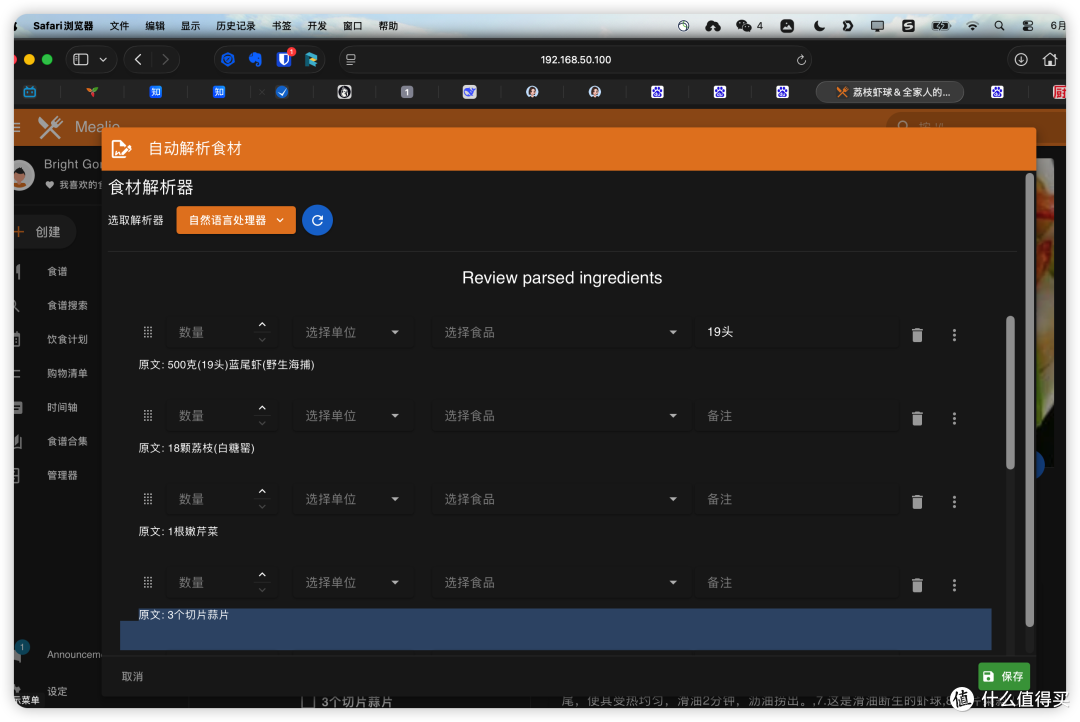Grab drag handle of 18颗荔枝 row
This screenshot has height=722, width=1080.
pyautogui.click(x=147, y=415)
